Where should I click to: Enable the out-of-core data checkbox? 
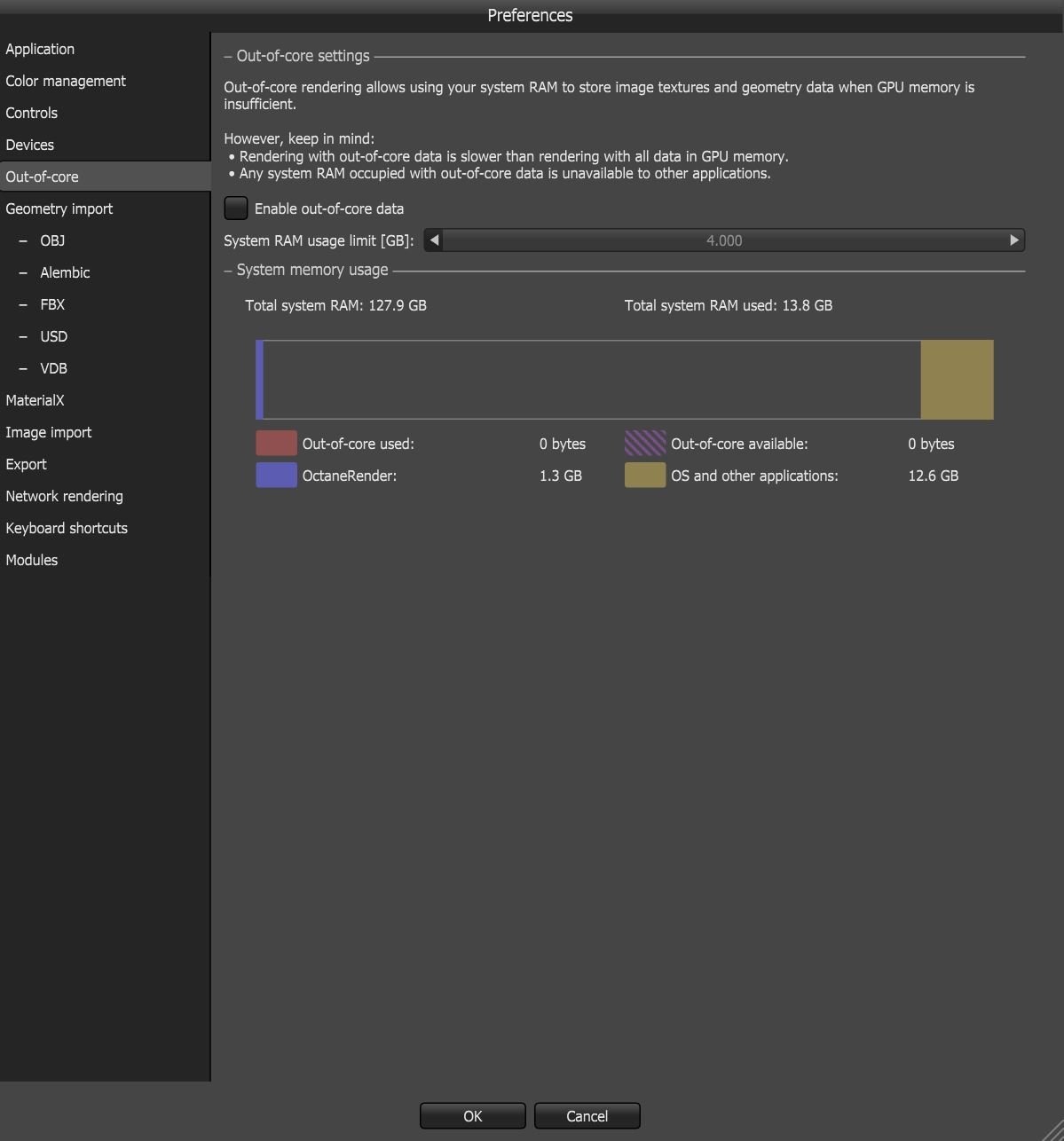[236, 209]
